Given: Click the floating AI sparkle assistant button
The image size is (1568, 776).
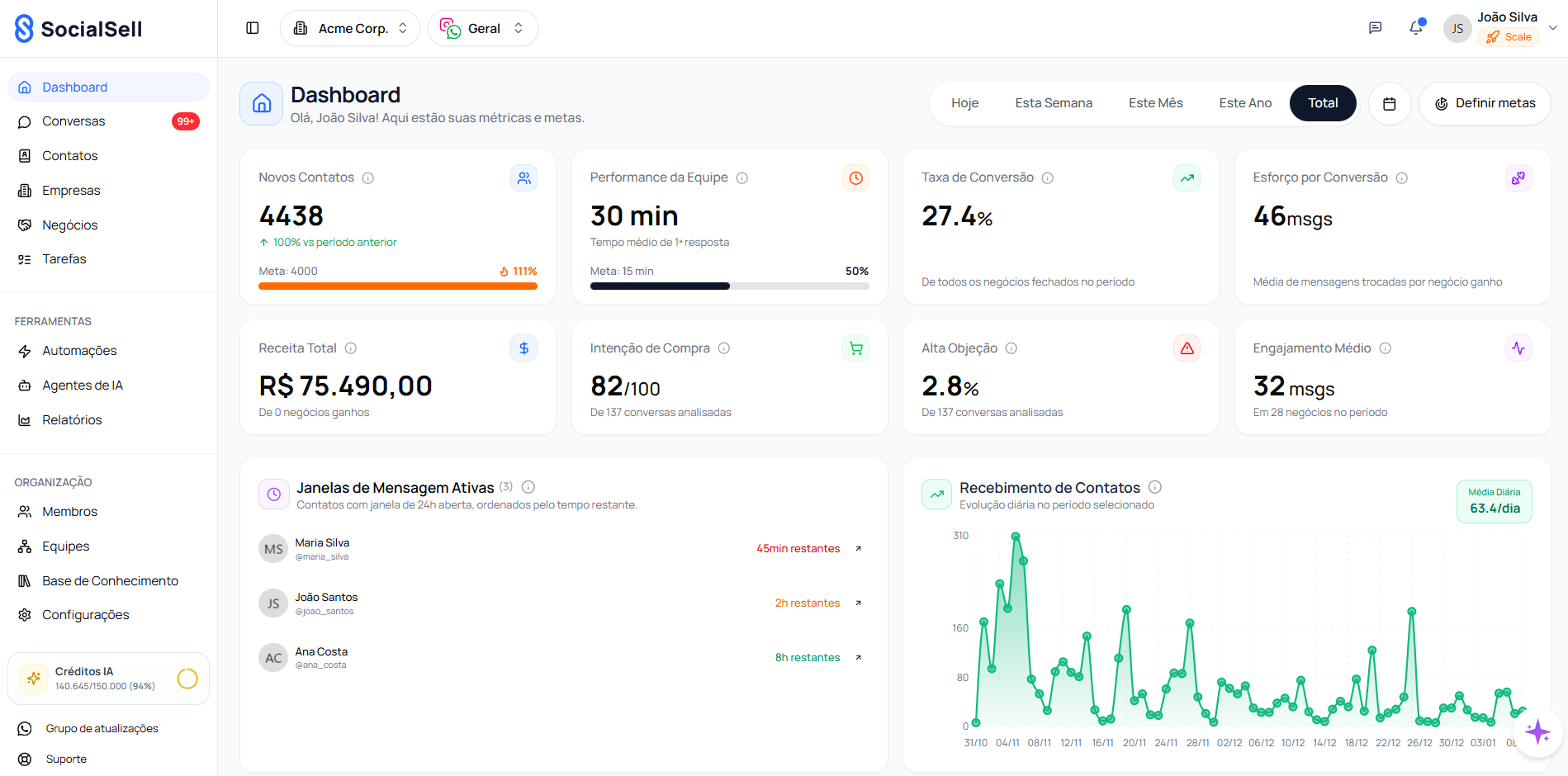Looking at the screenshot, I should point(1537,731).
